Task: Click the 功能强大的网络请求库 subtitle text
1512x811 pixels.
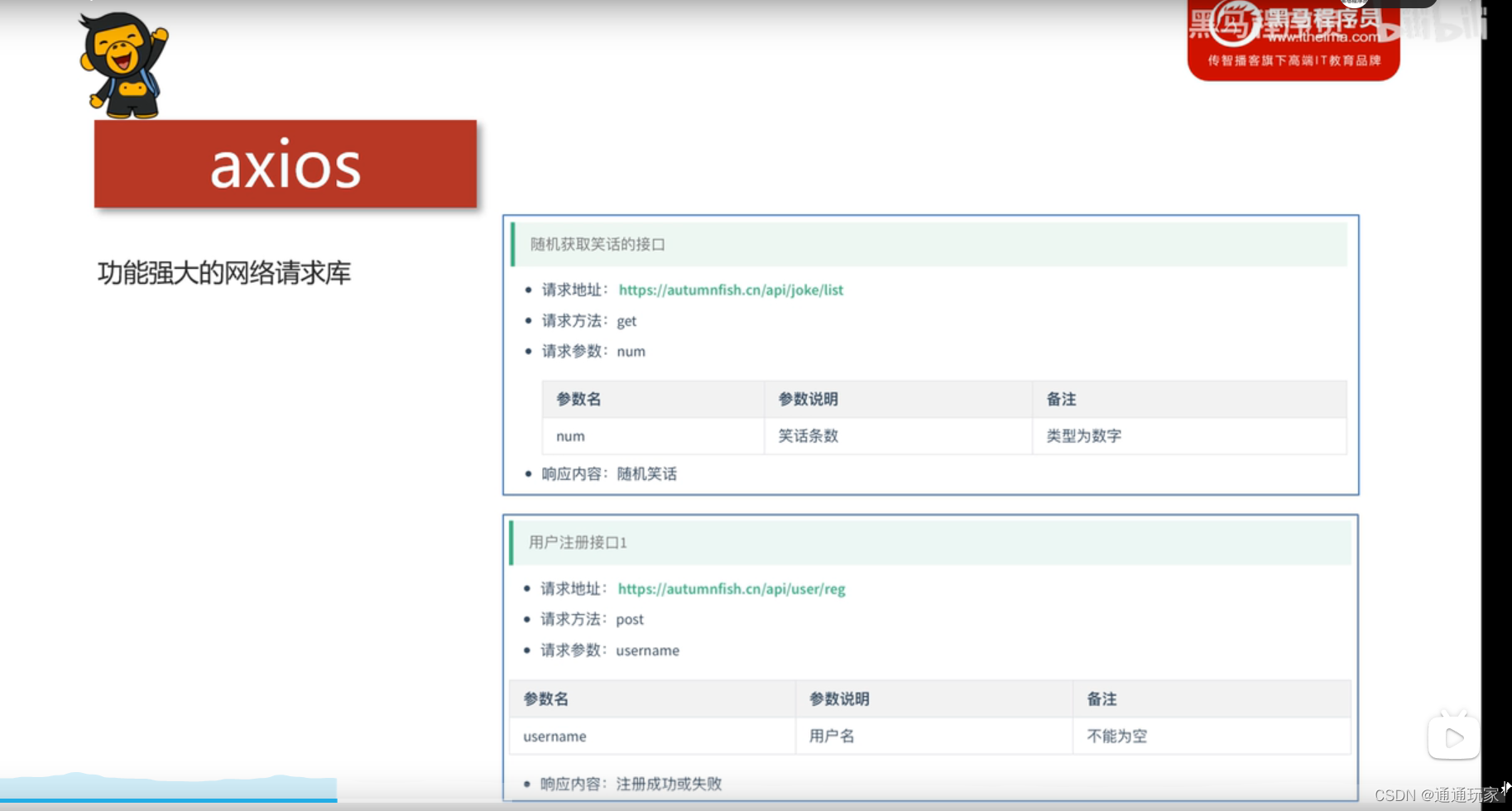Action: pyautogui.click(x=223, y=274)
